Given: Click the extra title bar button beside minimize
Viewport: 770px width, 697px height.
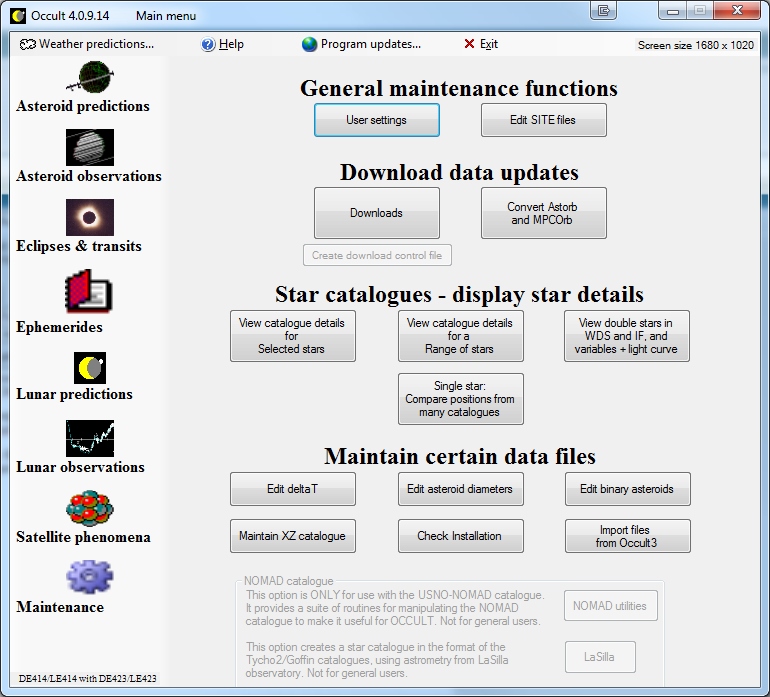Looking at the screenshot, I should coord(603,10).
